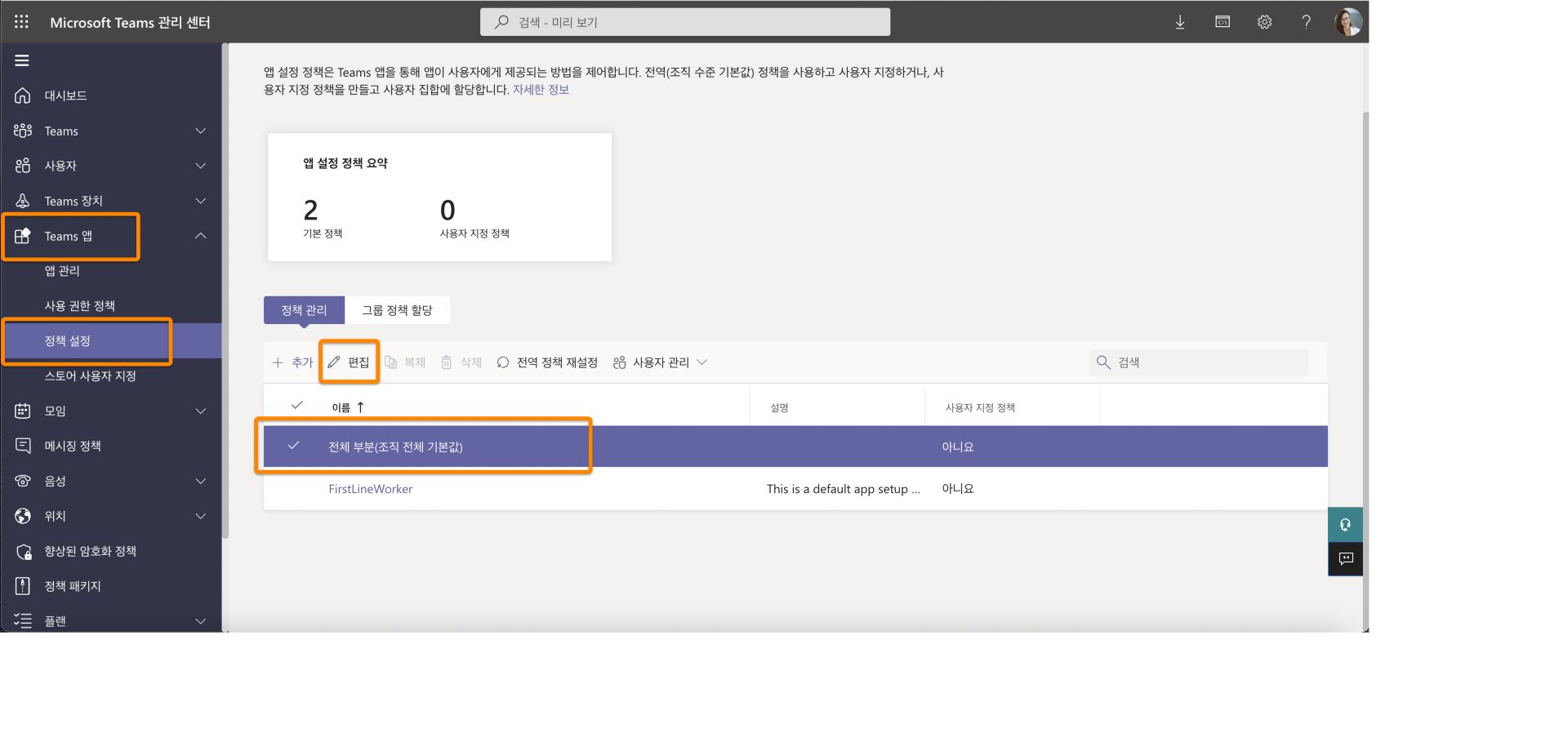
Task: Focus the policy table 검색 field
Action: click(1199, 362)
